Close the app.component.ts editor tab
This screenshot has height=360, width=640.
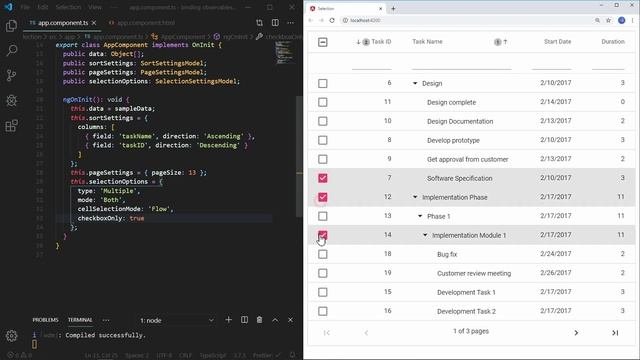pyautogui.click(x=94, y=23)
